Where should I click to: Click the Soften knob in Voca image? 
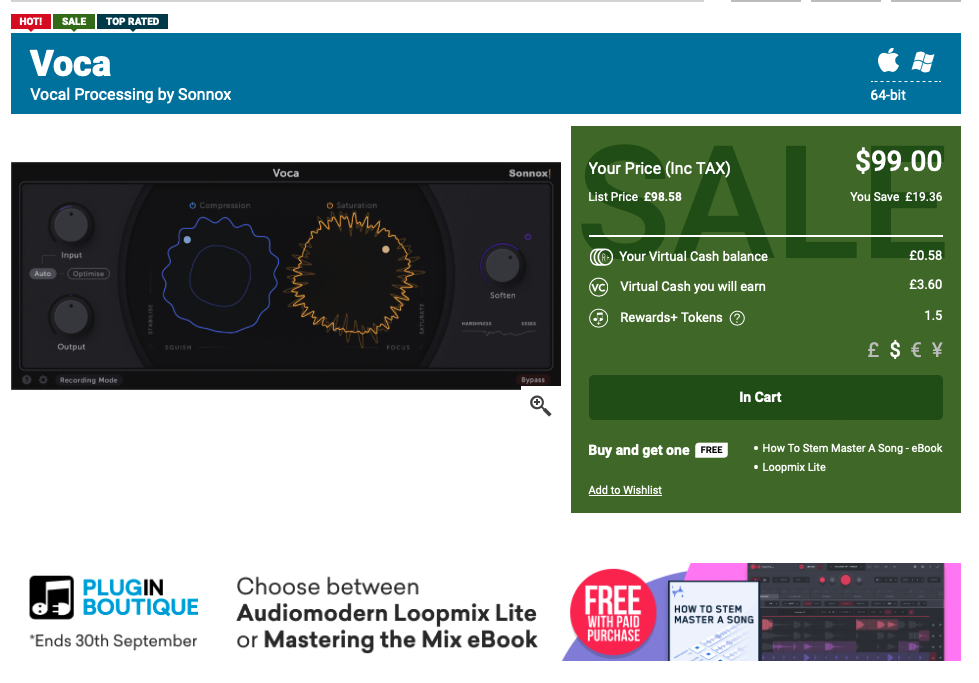point(502,265)
